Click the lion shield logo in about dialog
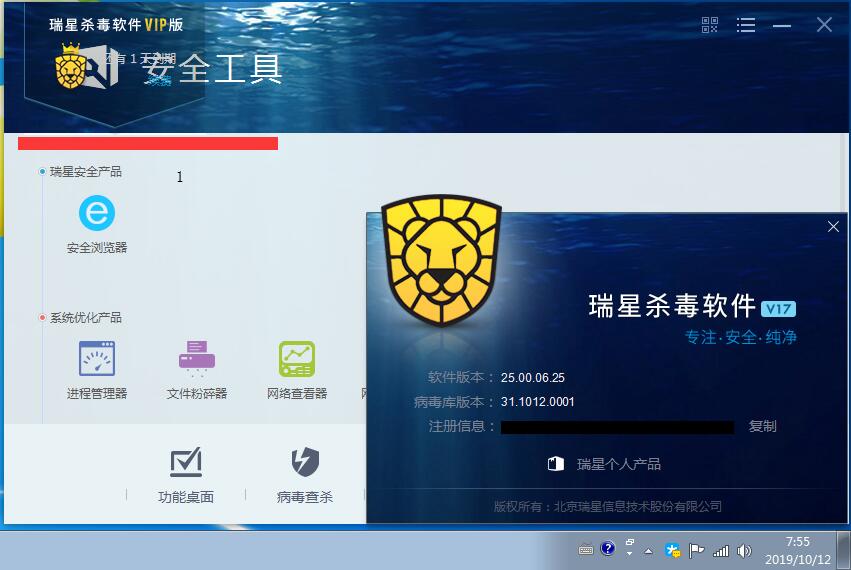The width and height of the screenshot is (851, 570). [441, 260]
